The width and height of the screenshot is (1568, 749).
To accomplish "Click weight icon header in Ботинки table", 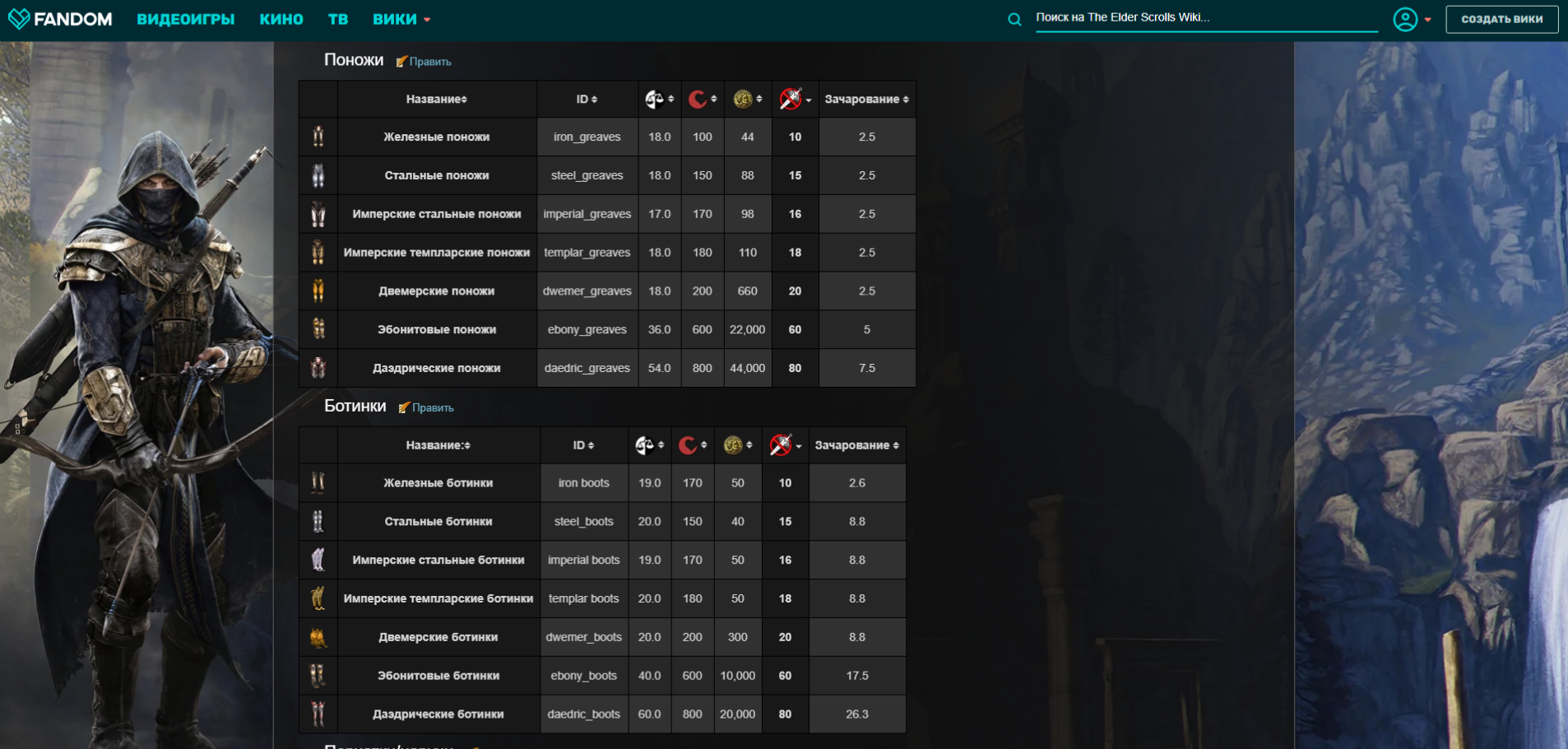I will point(645,445).
